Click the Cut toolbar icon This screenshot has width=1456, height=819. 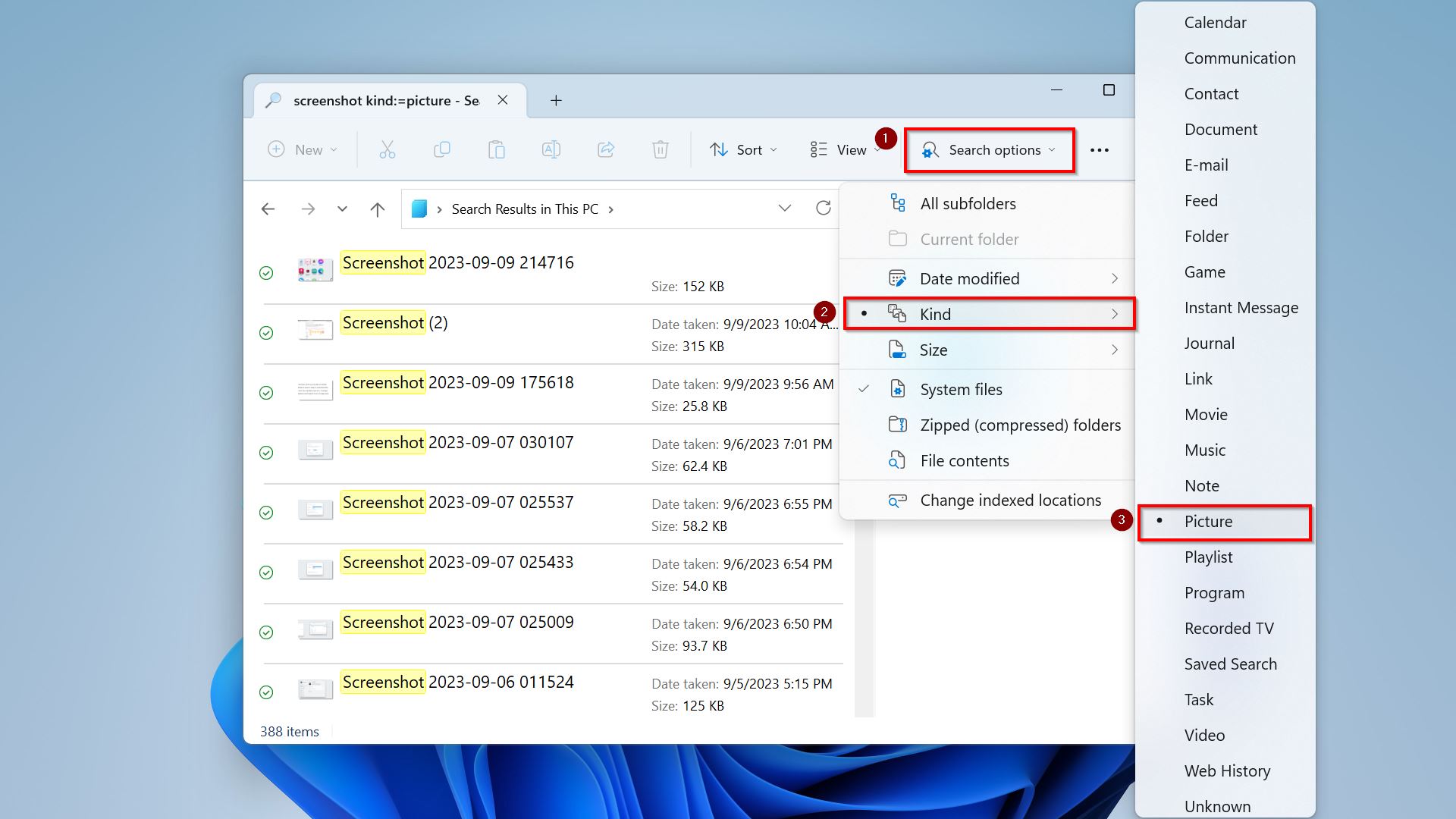click(x=387, y=149)
